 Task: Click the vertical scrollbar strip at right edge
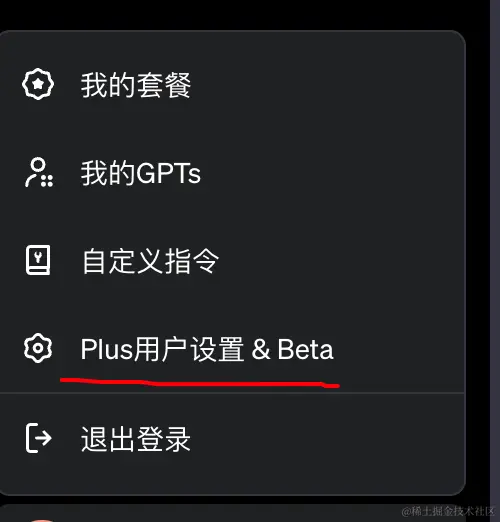tap(495, 261)
